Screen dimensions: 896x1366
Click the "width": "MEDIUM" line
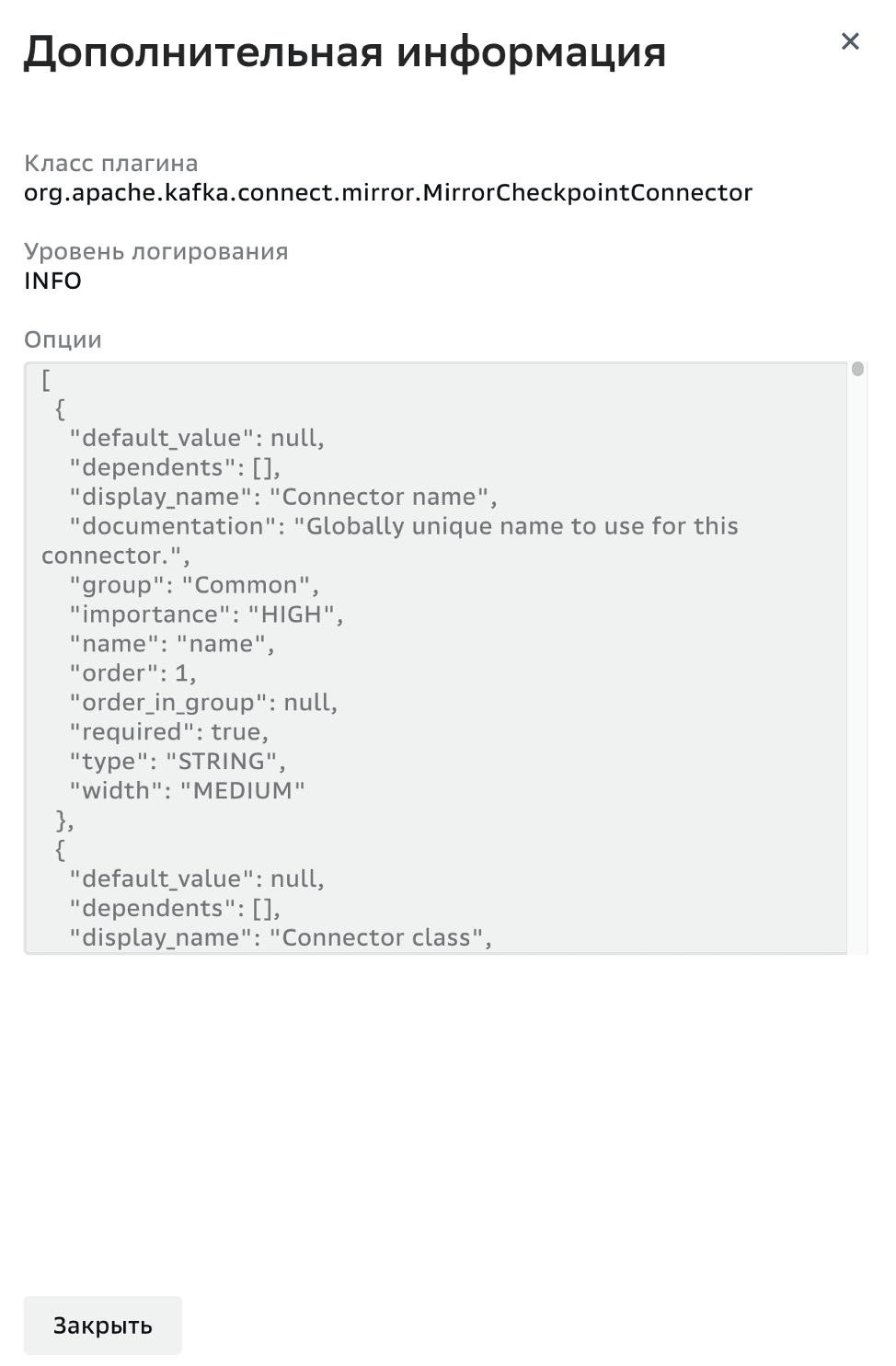click(187, 791)
